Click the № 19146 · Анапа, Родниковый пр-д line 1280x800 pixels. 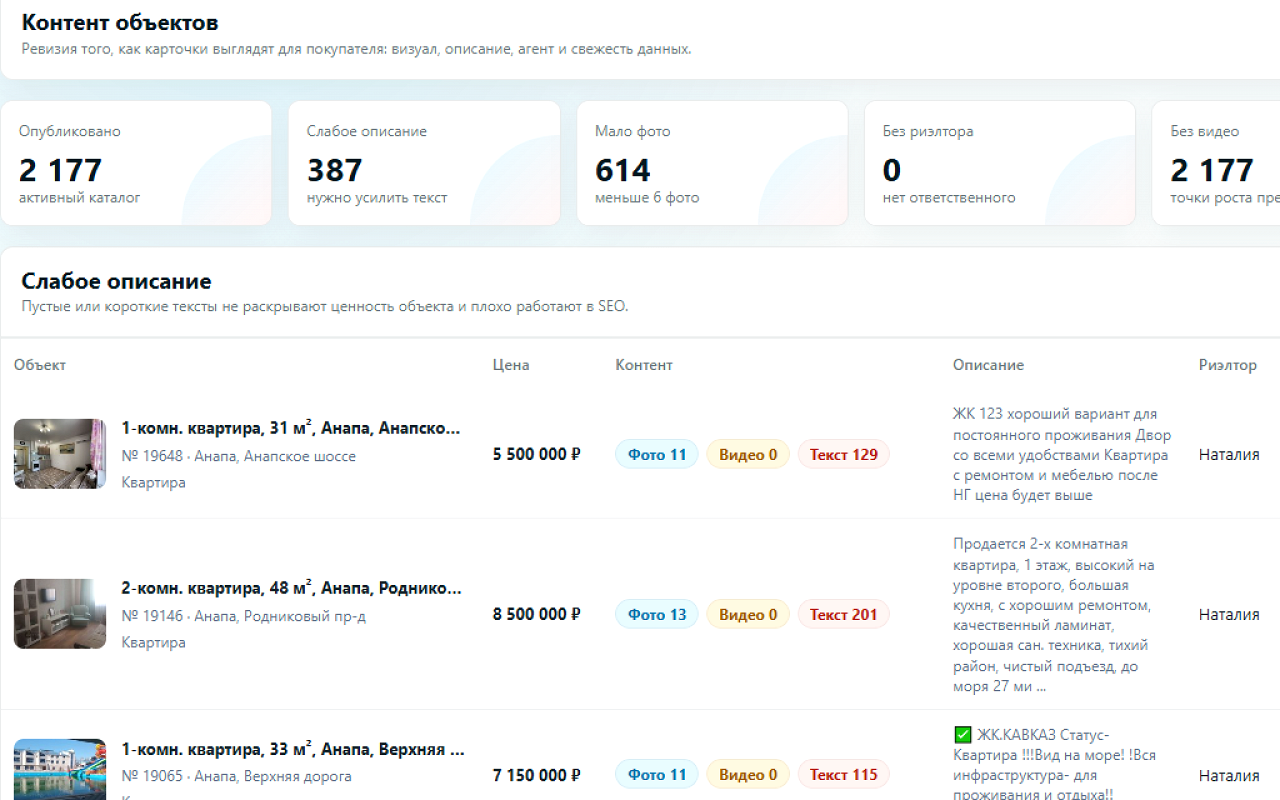coord(243,616)
